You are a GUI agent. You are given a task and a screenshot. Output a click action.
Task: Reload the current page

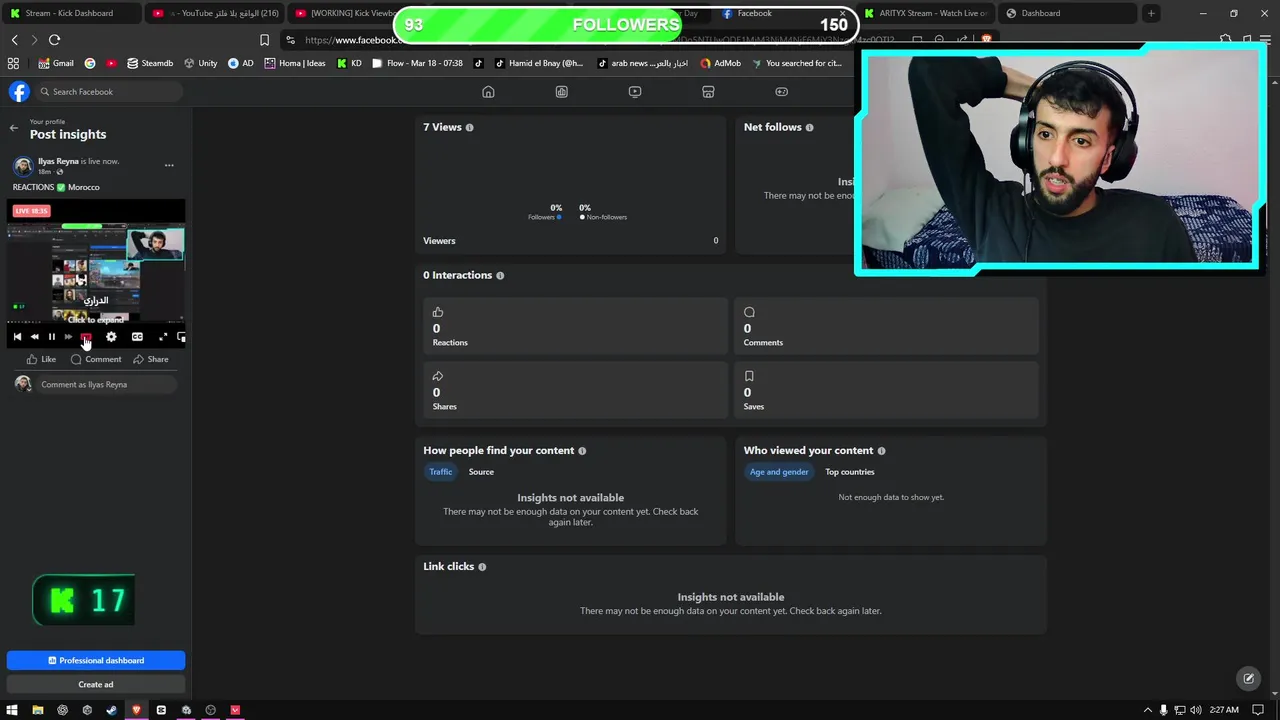tap(54, 40)
